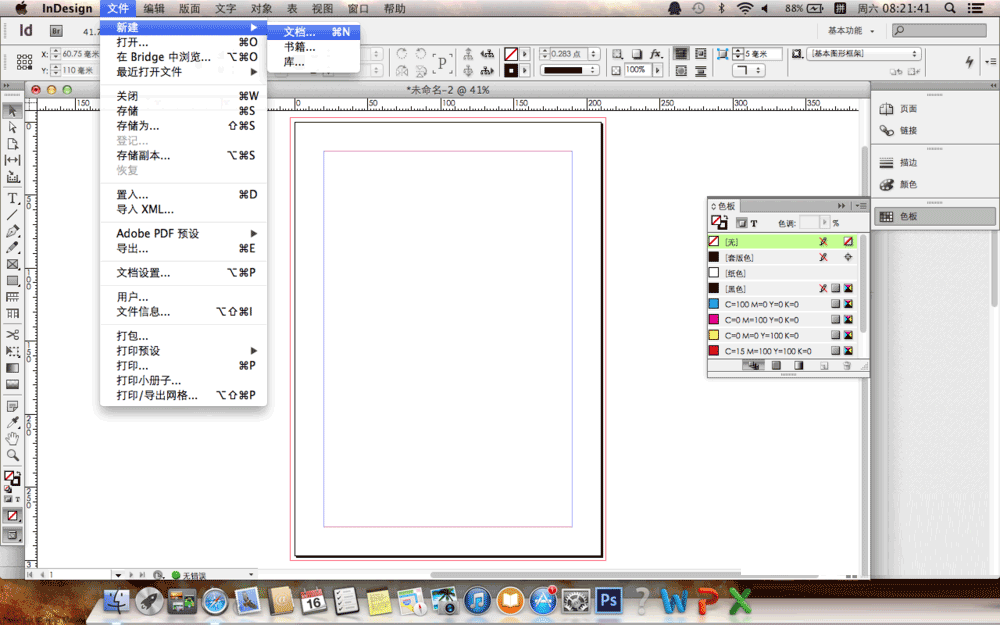The image size is (1000, 625).
Task: Open the 窗口 menu in the menu bar
Action: click(x=358, y=8)
